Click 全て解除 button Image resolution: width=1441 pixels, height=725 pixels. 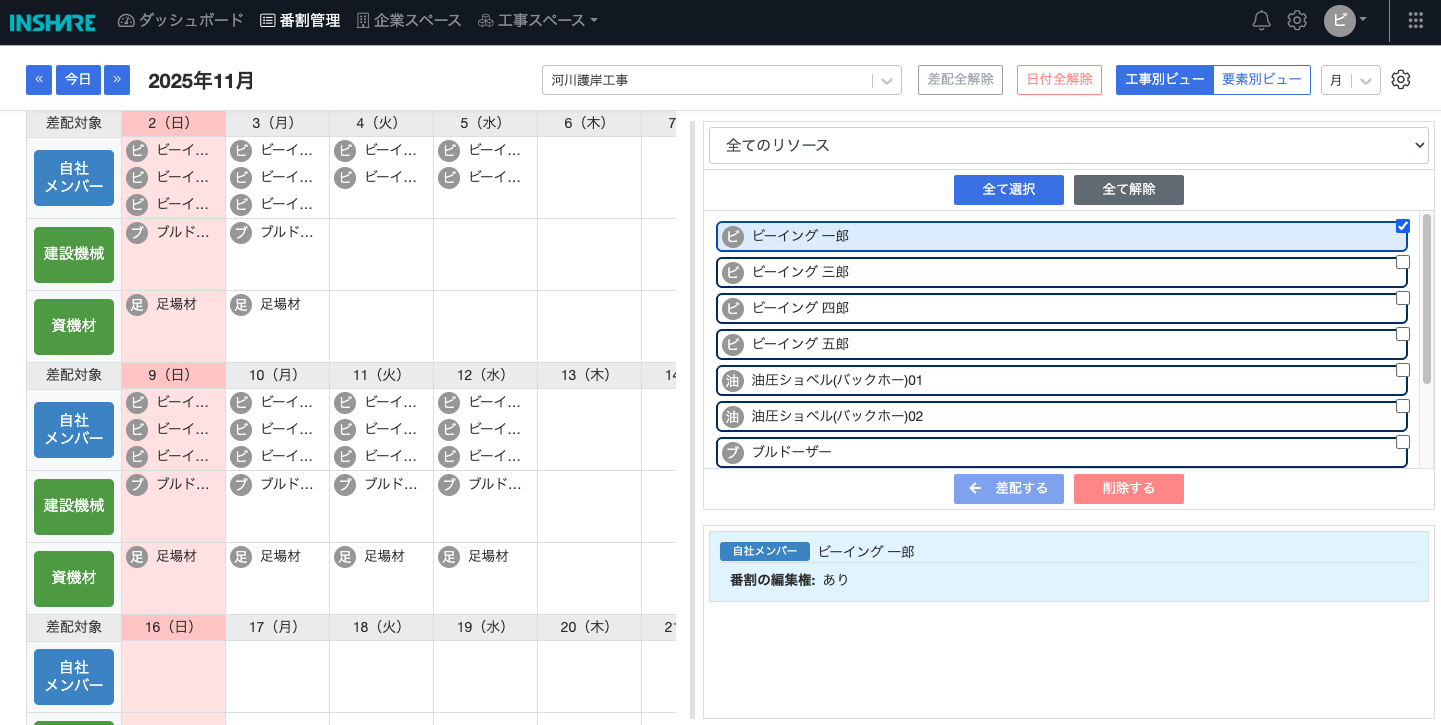point(1129,190)
